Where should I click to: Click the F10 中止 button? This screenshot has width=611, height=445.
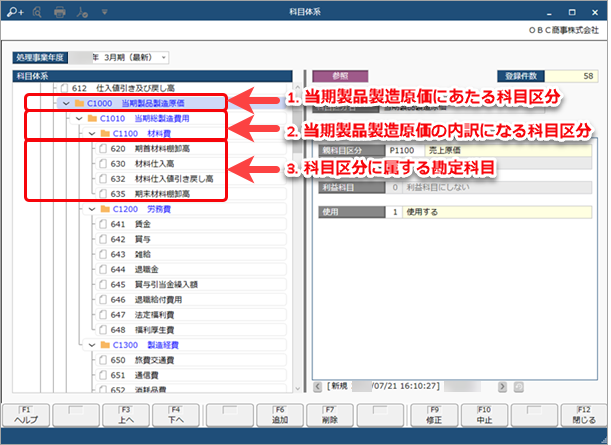[484, 415]
